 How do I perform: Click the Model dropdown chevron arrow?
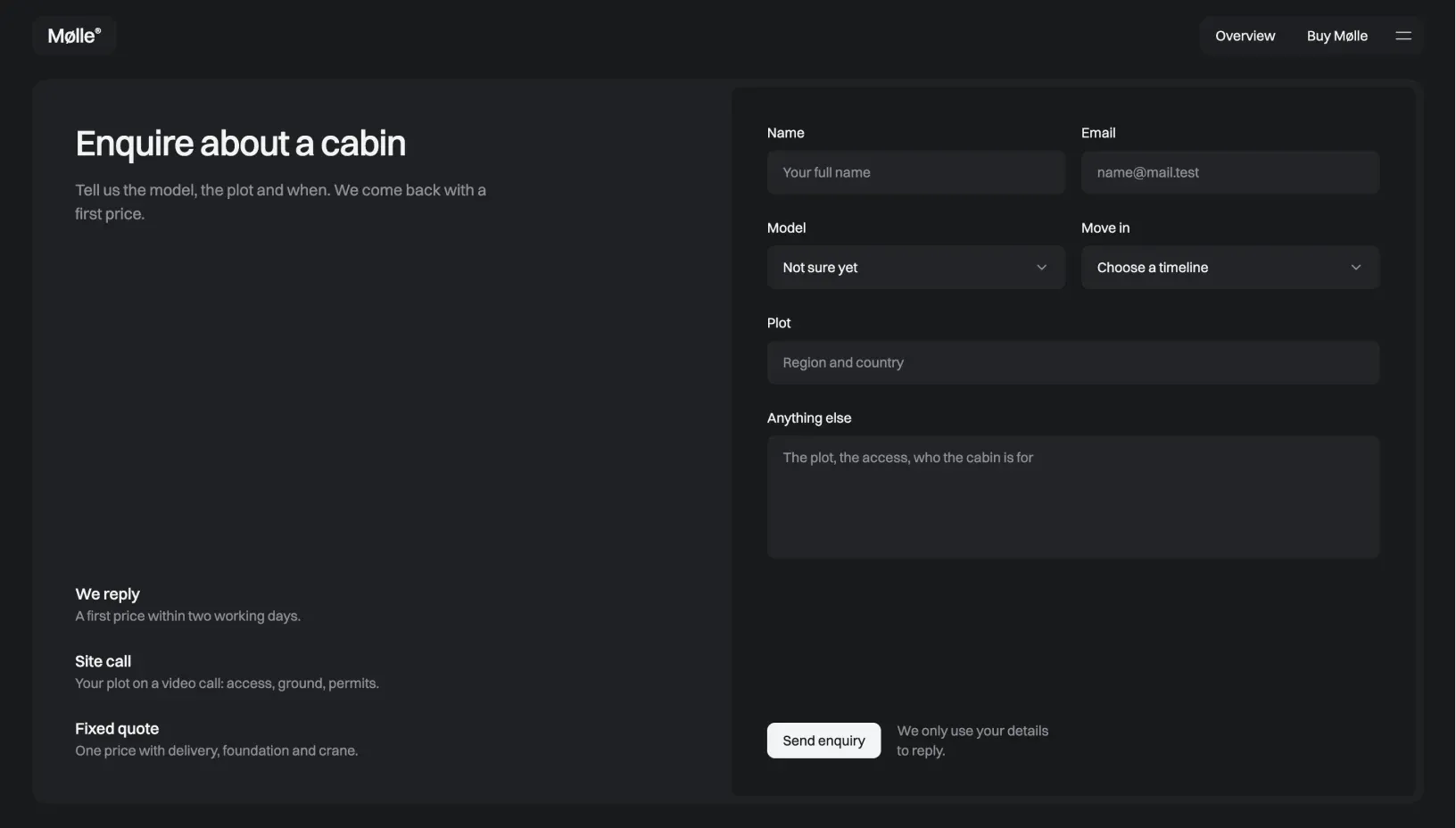tap(1041, 268)
